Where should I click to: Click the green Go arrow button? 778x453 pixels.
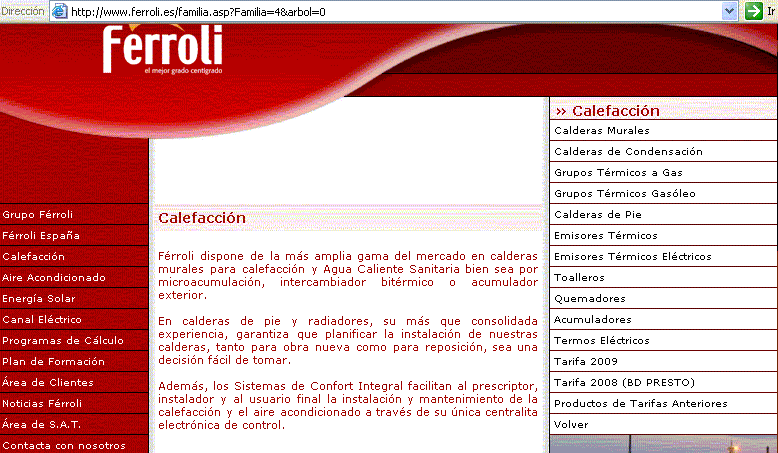click(x=754, y=11)
